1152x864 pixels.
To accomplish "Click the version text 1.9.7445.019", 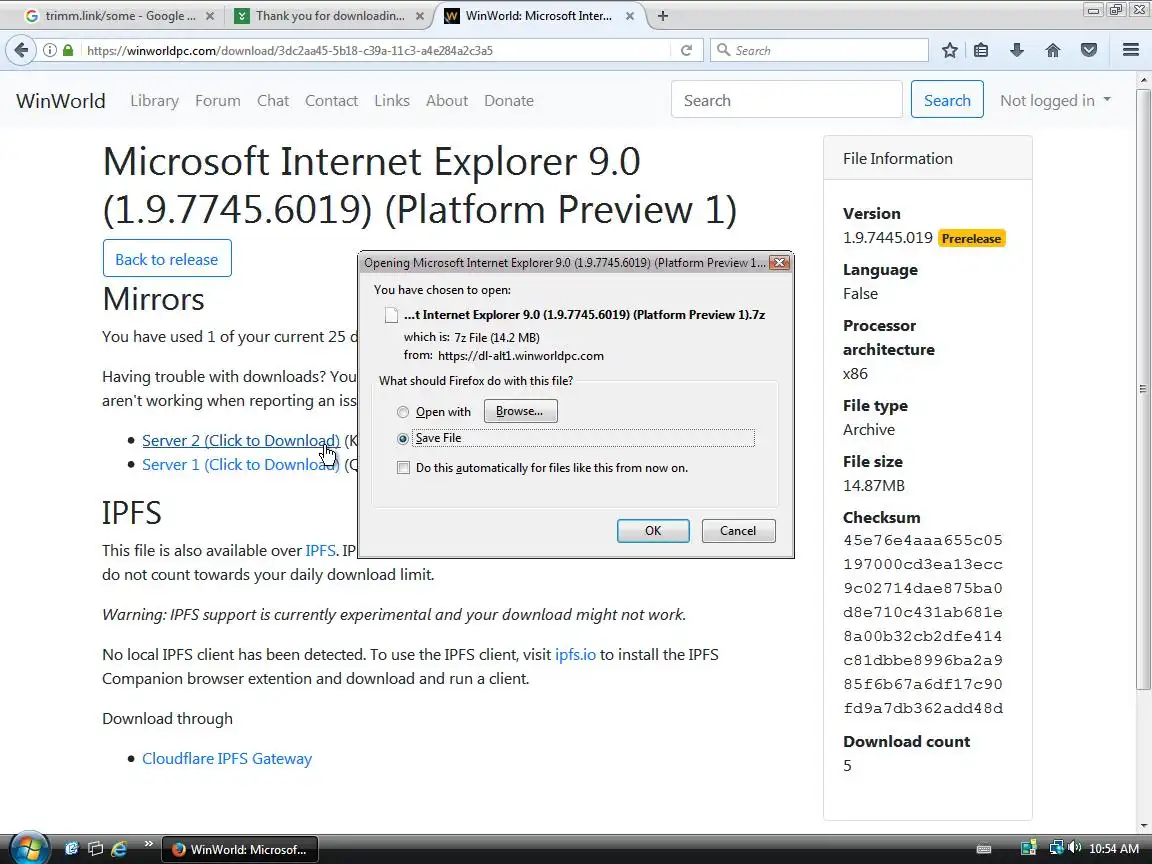I will 888,238.
